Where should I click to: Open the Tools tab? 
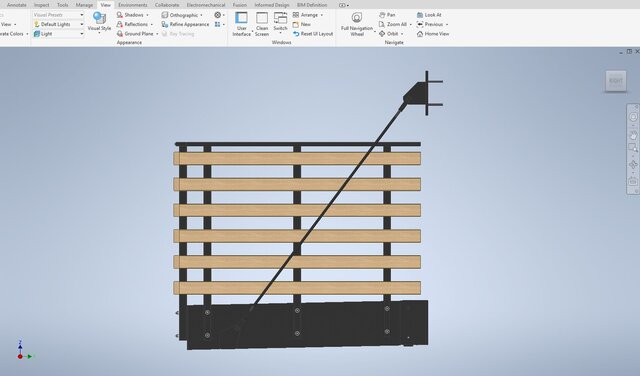point(62,5)
